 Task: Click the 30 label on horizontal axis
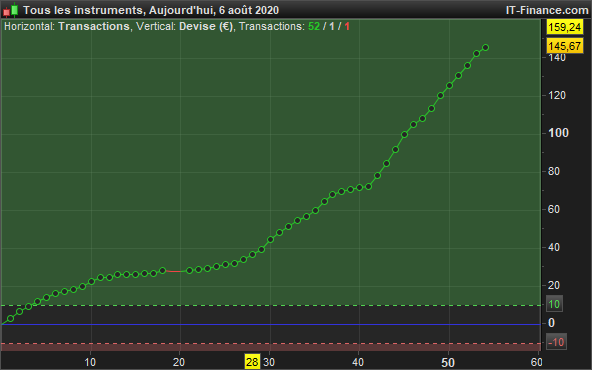coord(269,362)
